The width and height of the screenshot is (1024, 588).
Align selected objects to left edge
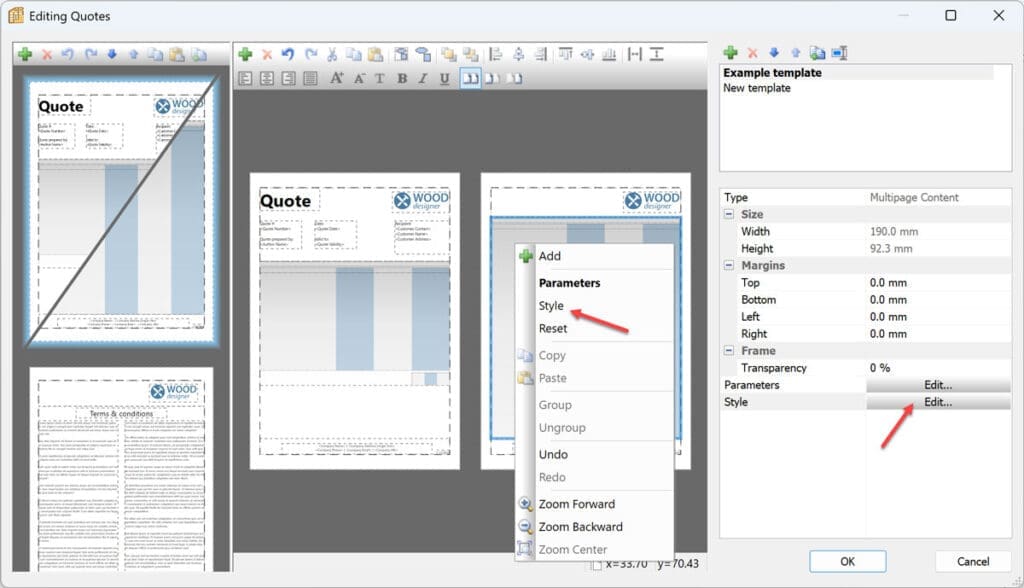496,54
